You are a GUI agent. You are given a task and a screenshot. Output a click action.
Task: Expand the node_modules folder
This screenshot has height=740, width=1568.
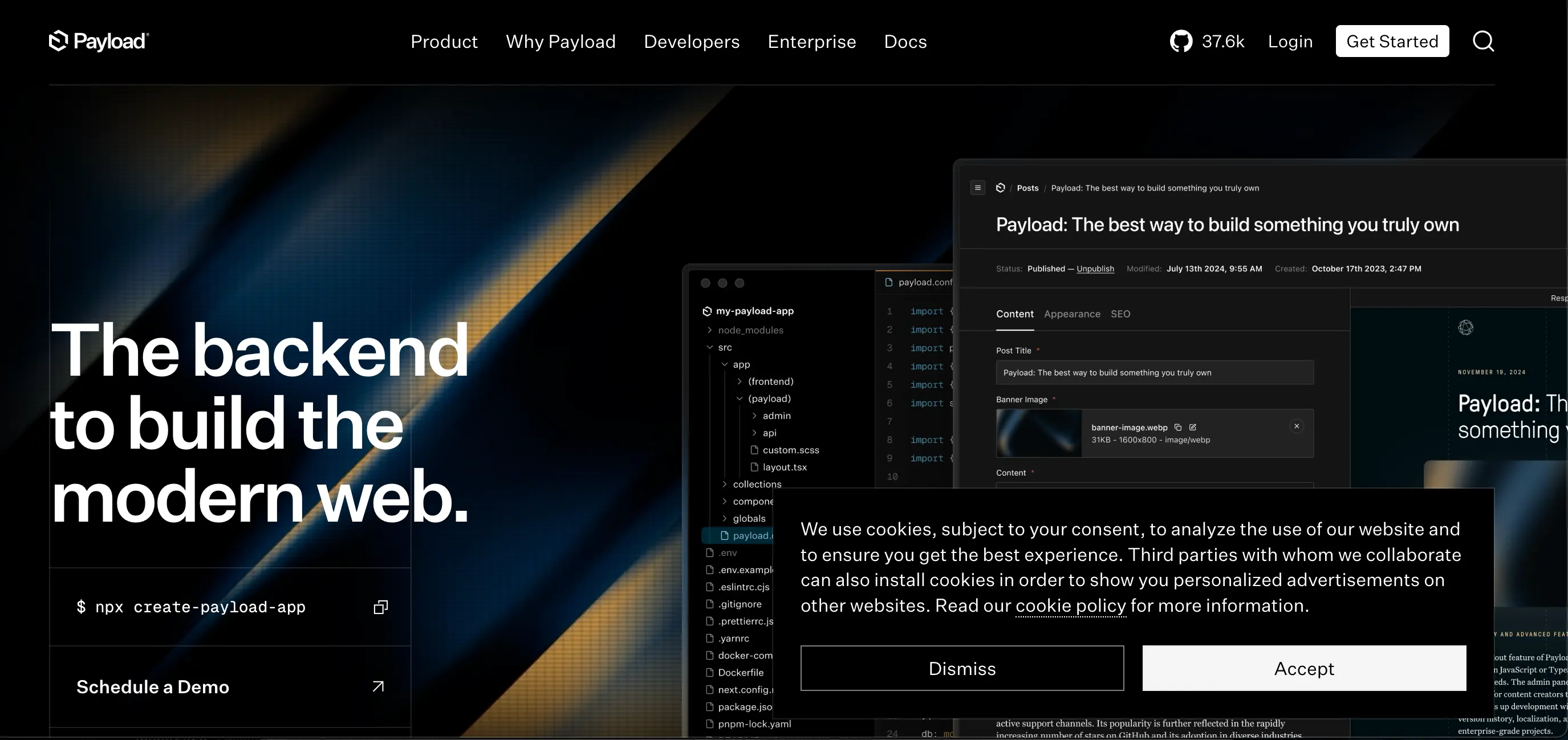710,330
